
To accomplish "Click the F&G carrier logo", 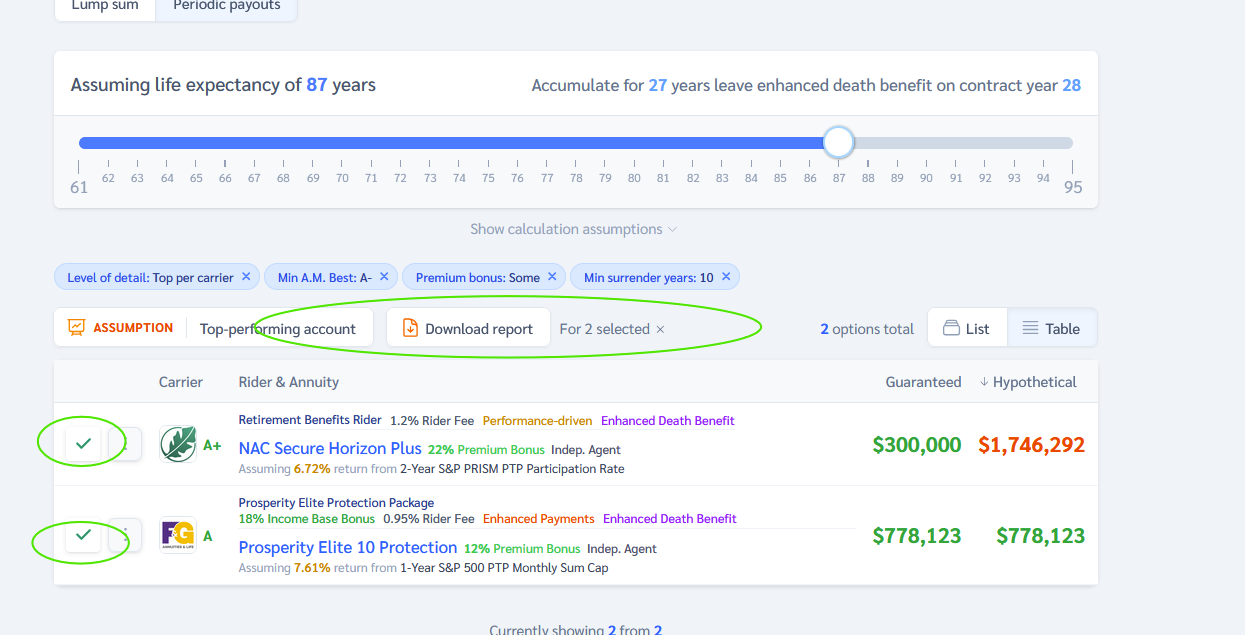I will coord(178,535).
